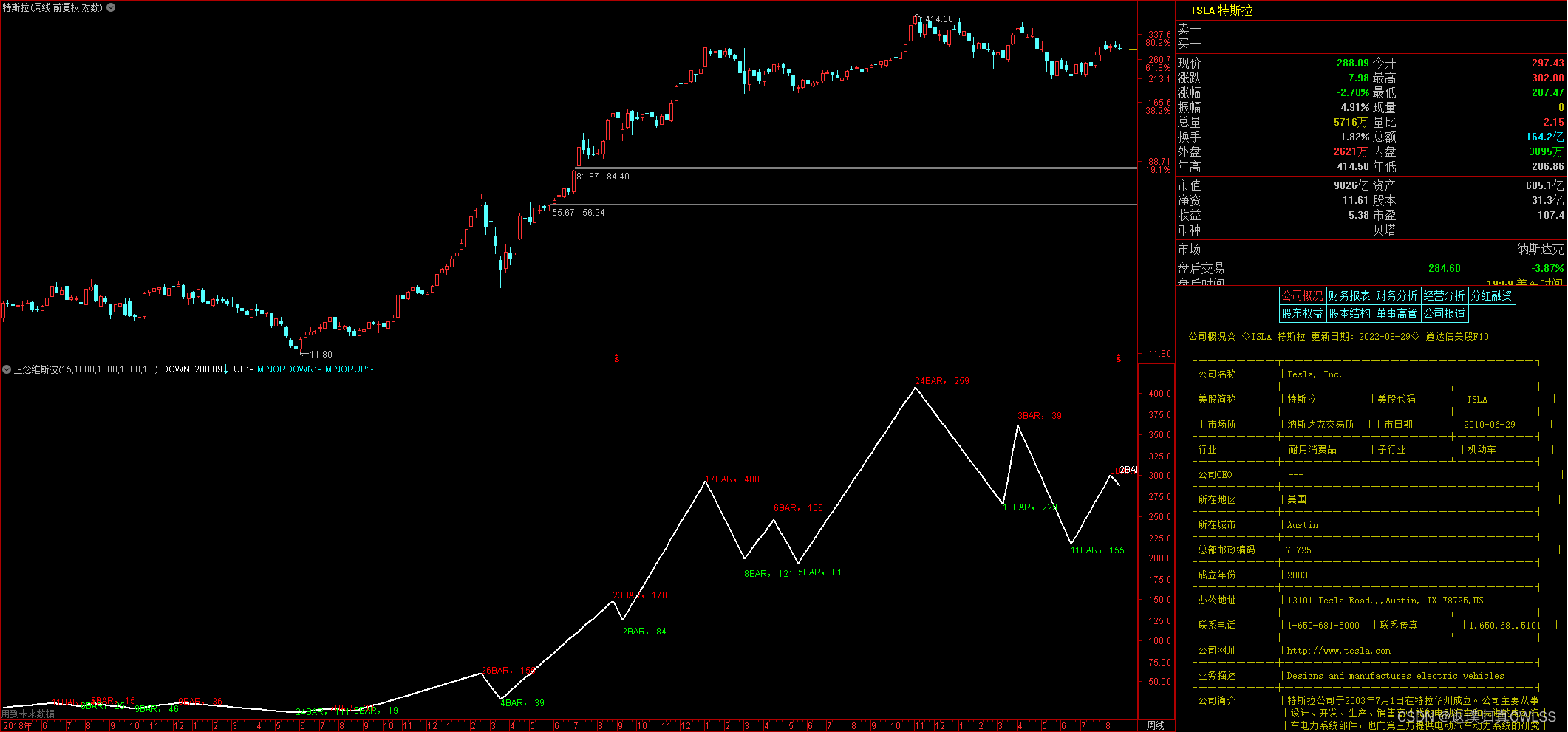Click the 市值 value 9026亿
This screenshot has height=732, width=1568.
coord(1351,186)
